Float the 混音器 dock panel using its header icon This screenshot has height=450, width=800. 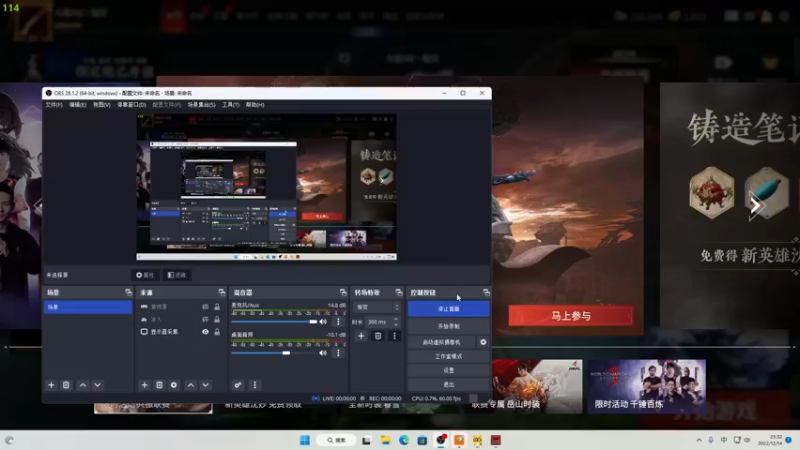tap(343, 292)
